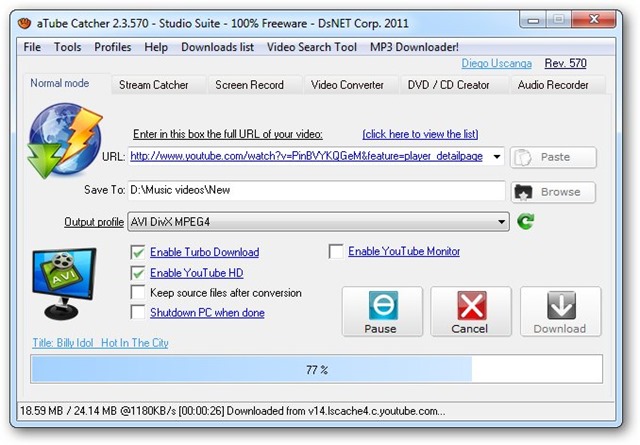Image resolution: width=640 pixels, height=445 pixels.
Task: Open the Help menu
Action: pyautogui.click(x=156, y=47)
